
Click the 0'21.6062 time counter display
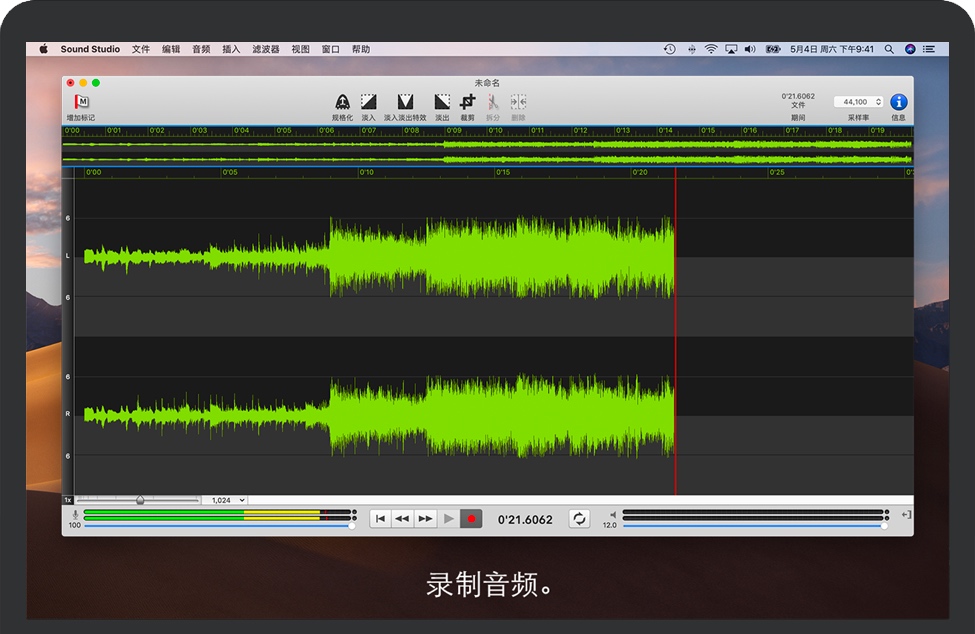525,520
